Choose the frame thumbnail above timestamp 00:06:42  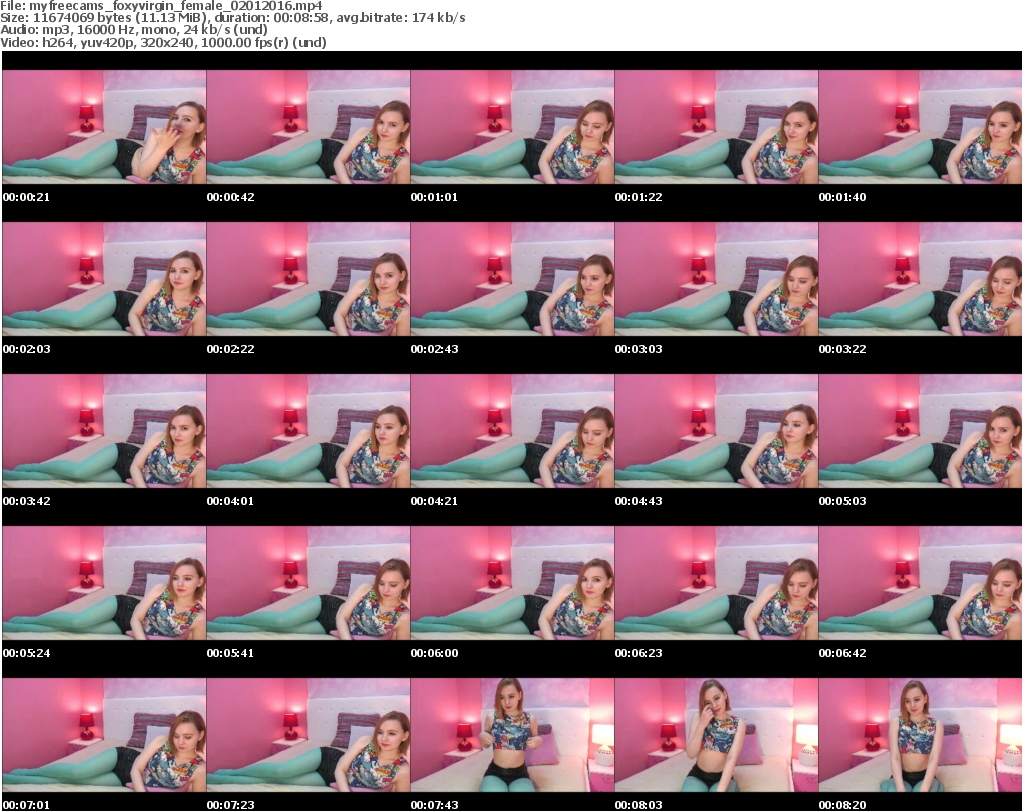920,583
